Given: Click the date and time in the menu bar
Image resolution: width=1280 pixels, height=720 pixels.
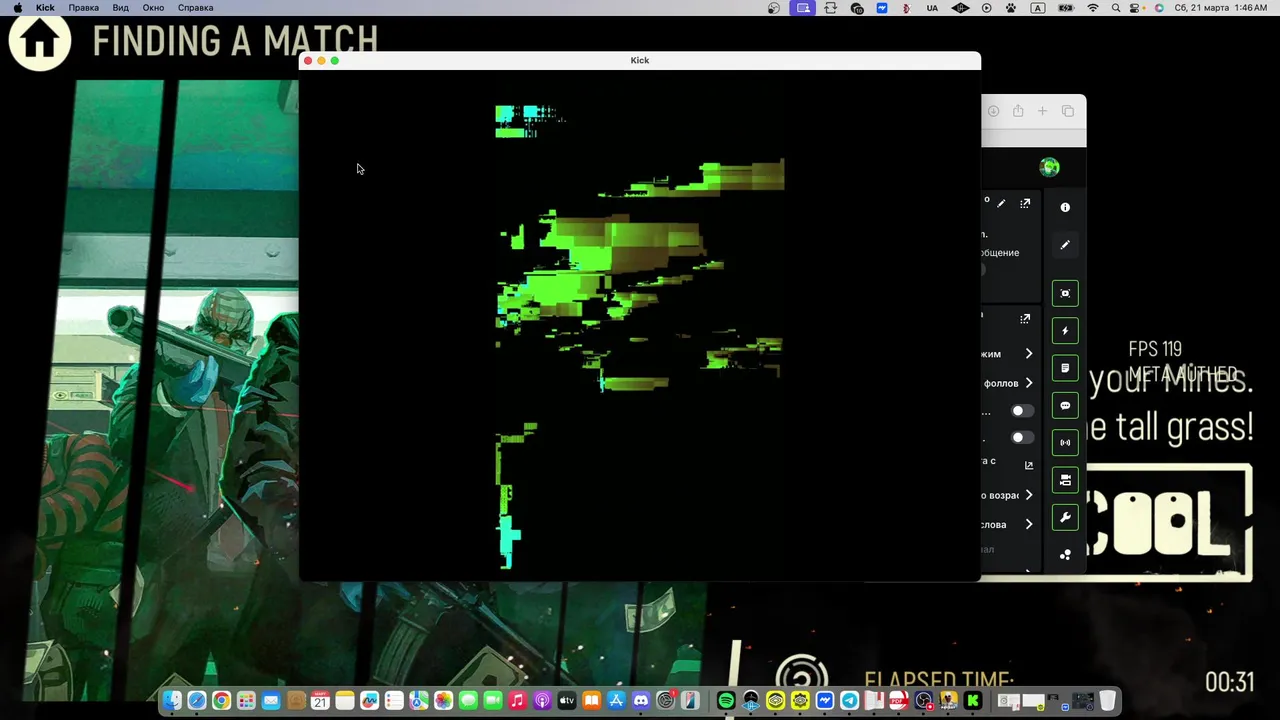Looking at the screenshot, I should click(1221, 8).
